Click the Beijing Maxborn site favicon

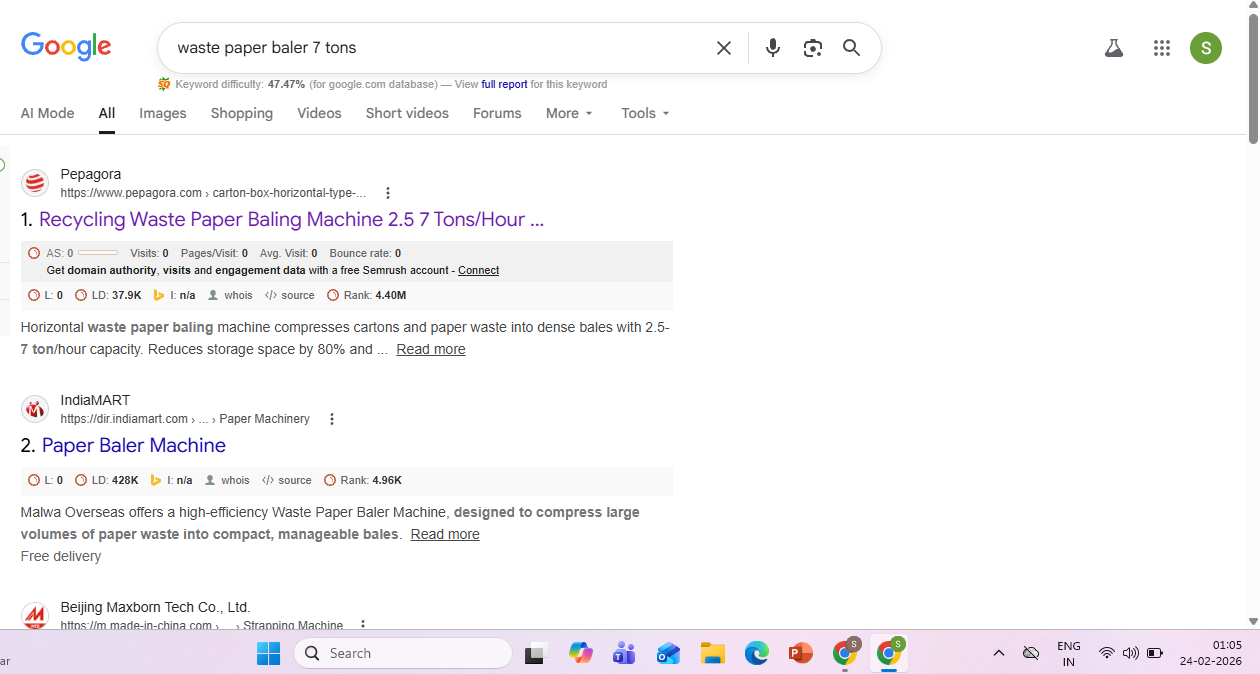click(35, 615)
